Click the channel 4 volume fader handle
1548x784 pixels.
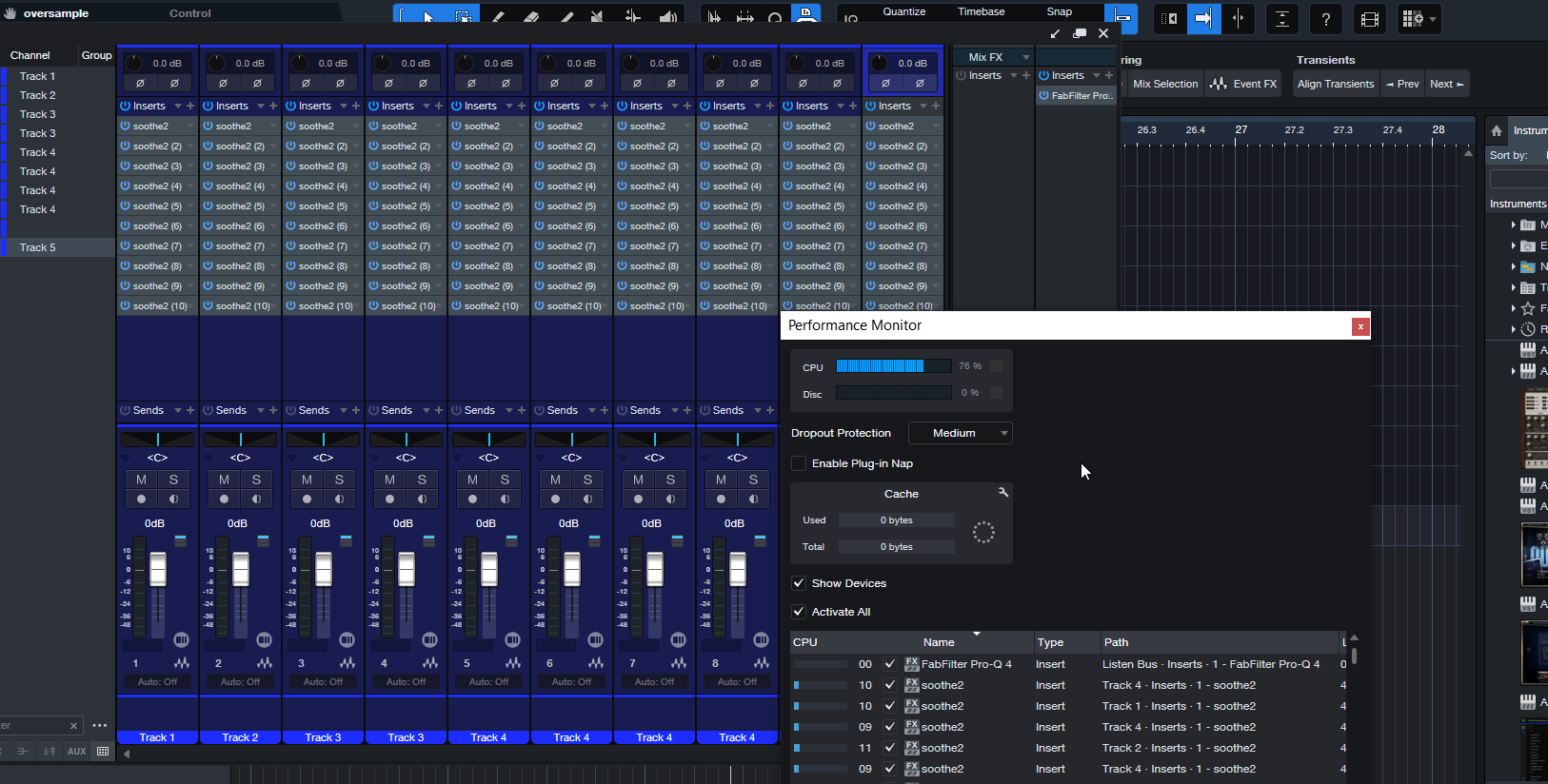point(407,570)
